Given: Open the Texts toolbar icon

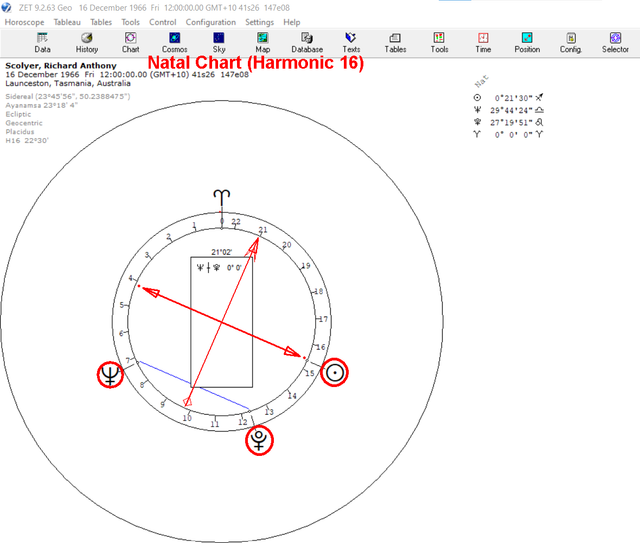Looking at the screenshot, I should pos(351,43).
